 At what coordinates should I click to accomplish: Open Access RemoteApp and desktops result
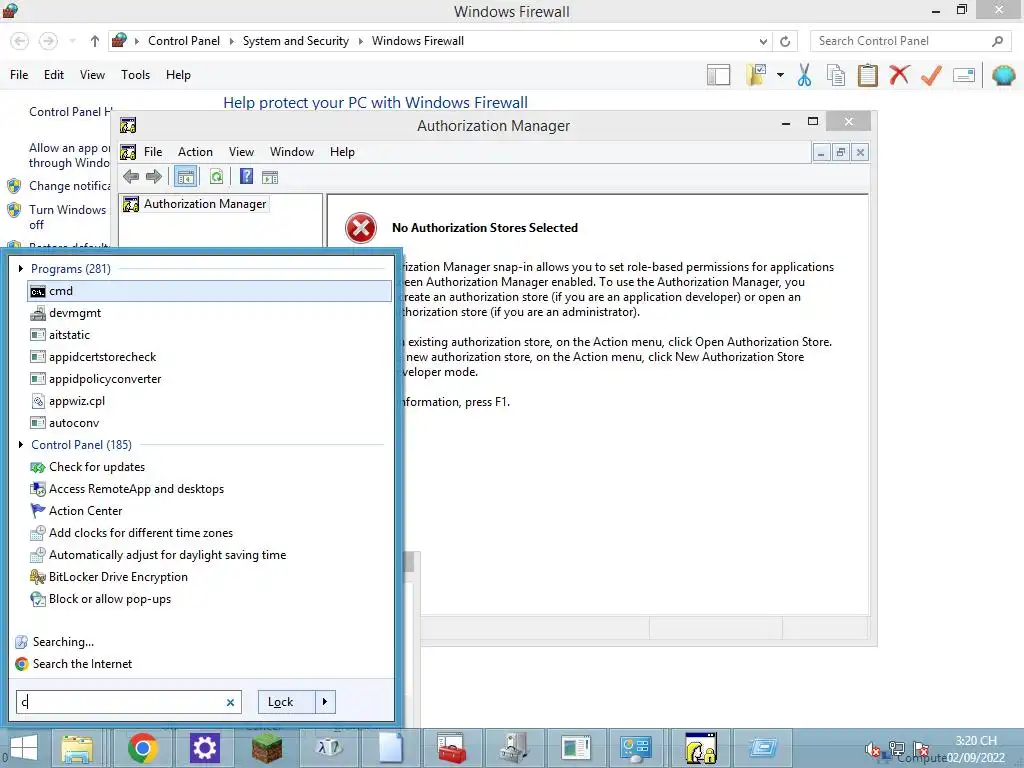pyautogui.click(x=210, y=489)
